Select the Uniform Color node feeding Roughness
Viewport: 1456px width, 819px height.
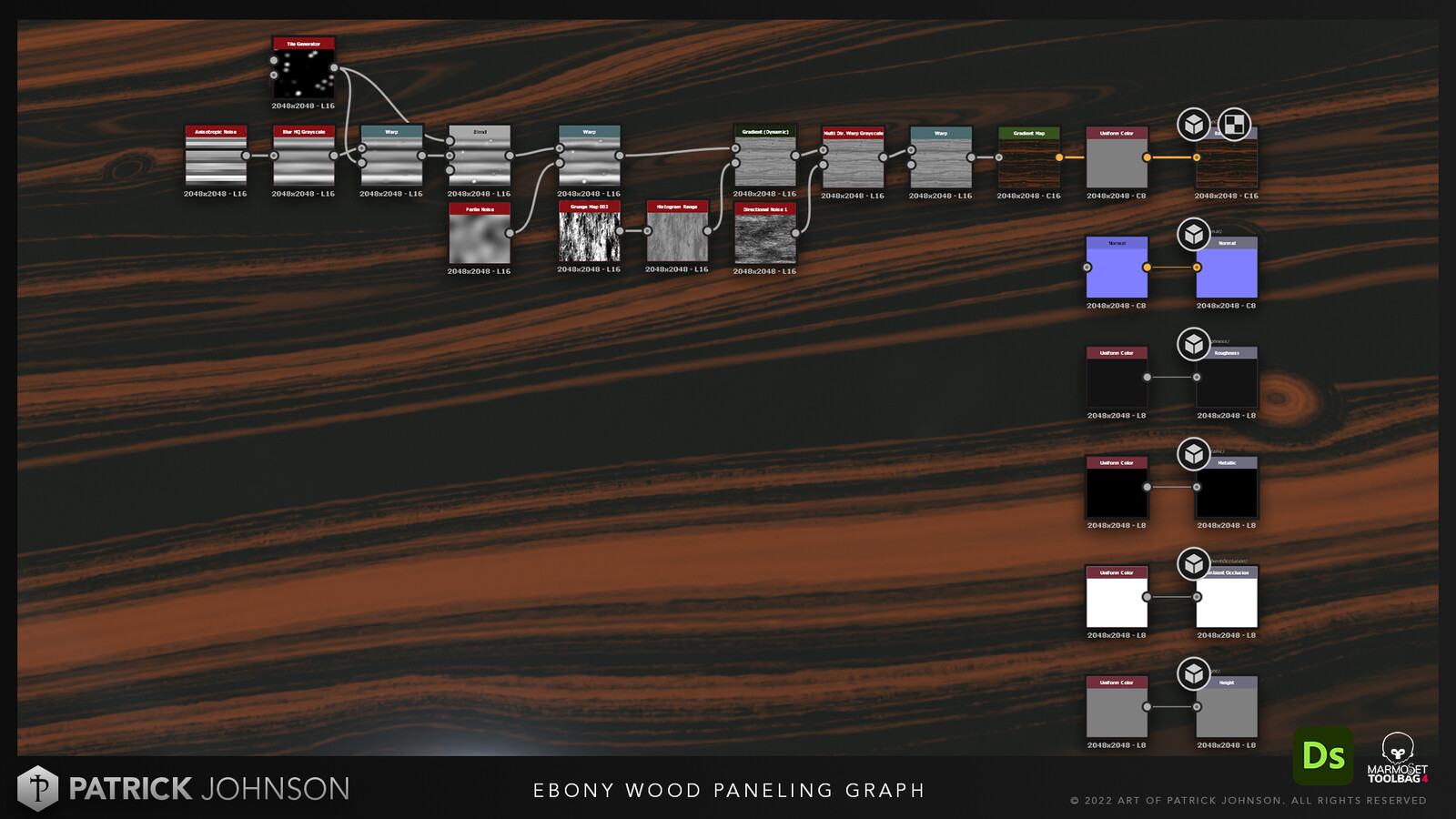point(1117,377)
